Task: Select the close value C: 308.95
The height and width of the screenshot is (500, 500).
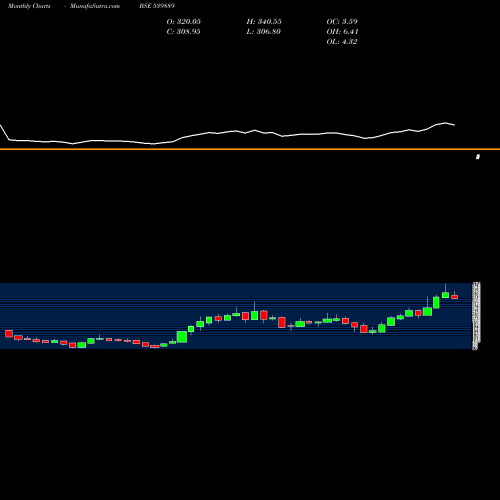Action: tap(183, 32)
